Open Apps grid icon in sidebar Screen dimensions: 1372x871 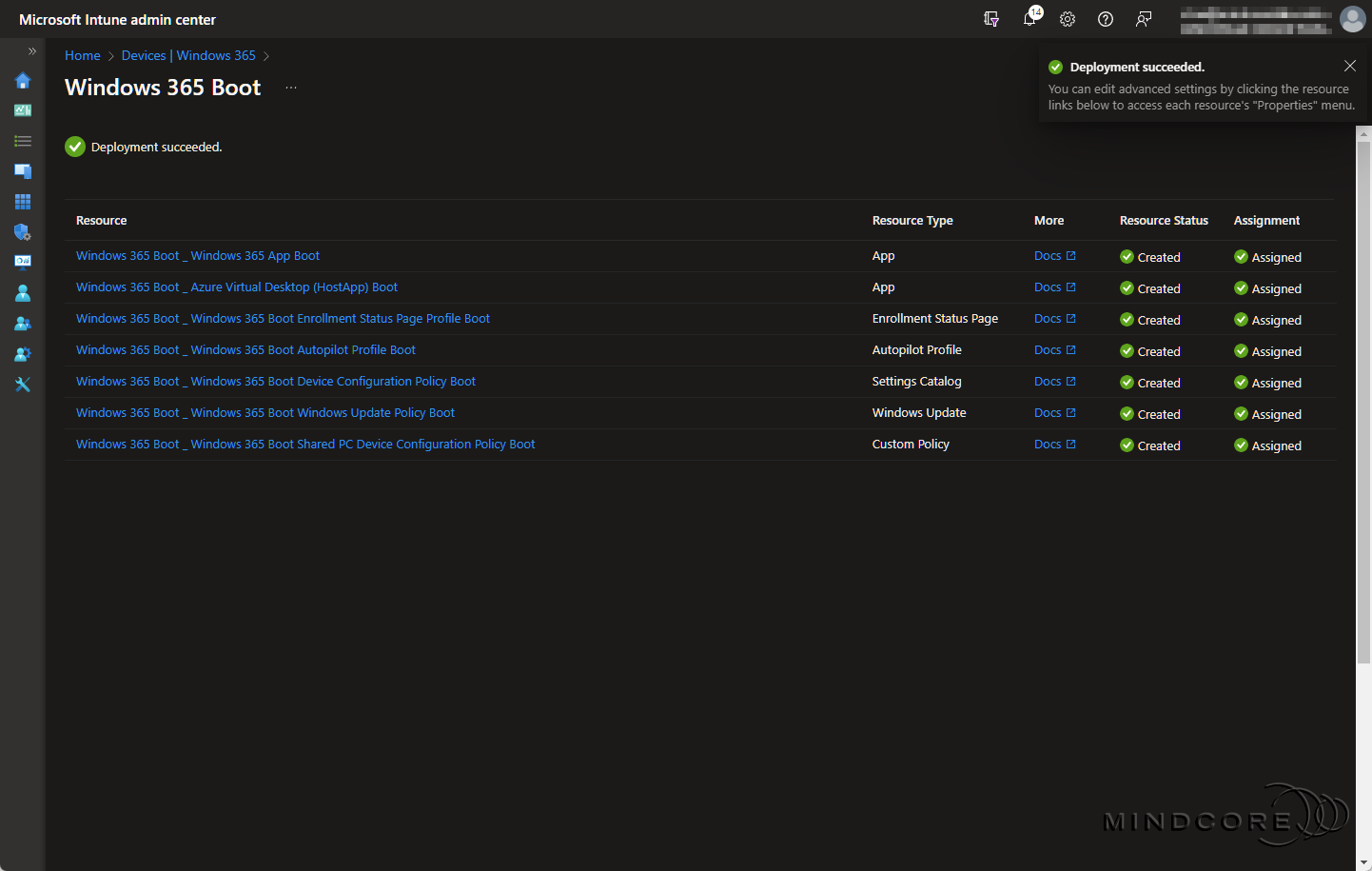(x=23, y=202)
